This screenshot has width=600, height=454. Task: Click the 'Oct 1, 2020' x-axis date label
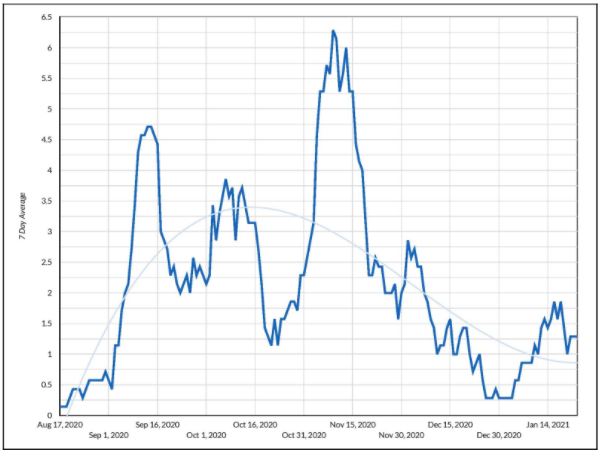tap(206, 435)
